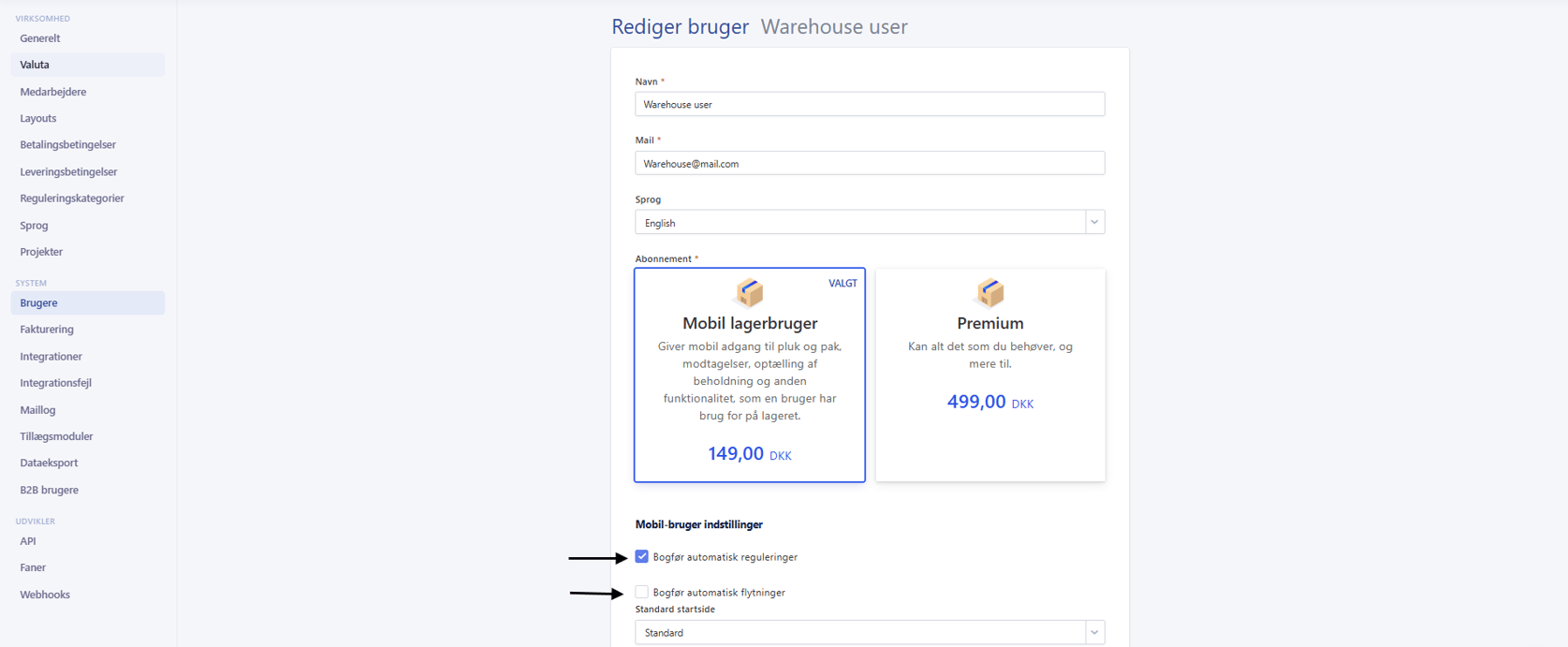
Task: Click into the Mail input field
Action: pos(869,164)
